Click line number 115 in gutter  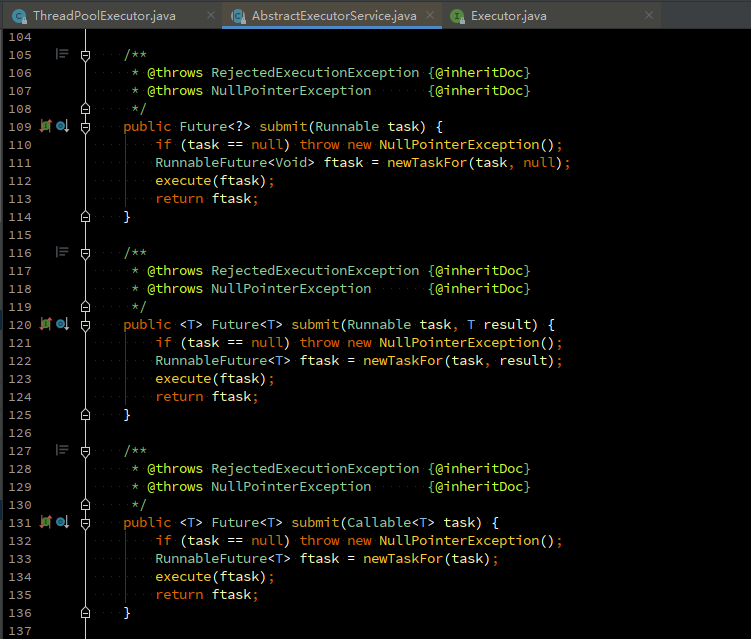pyautogui.click(x=20, y=235)
